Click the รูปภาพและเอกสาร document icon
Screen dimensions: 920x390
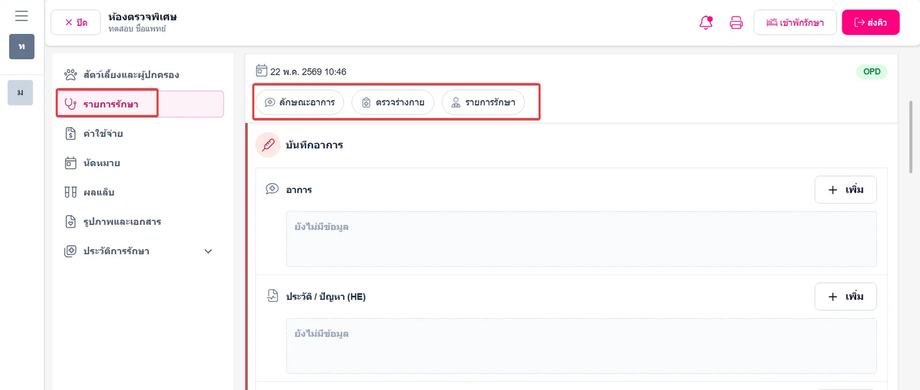coord(70,222)
